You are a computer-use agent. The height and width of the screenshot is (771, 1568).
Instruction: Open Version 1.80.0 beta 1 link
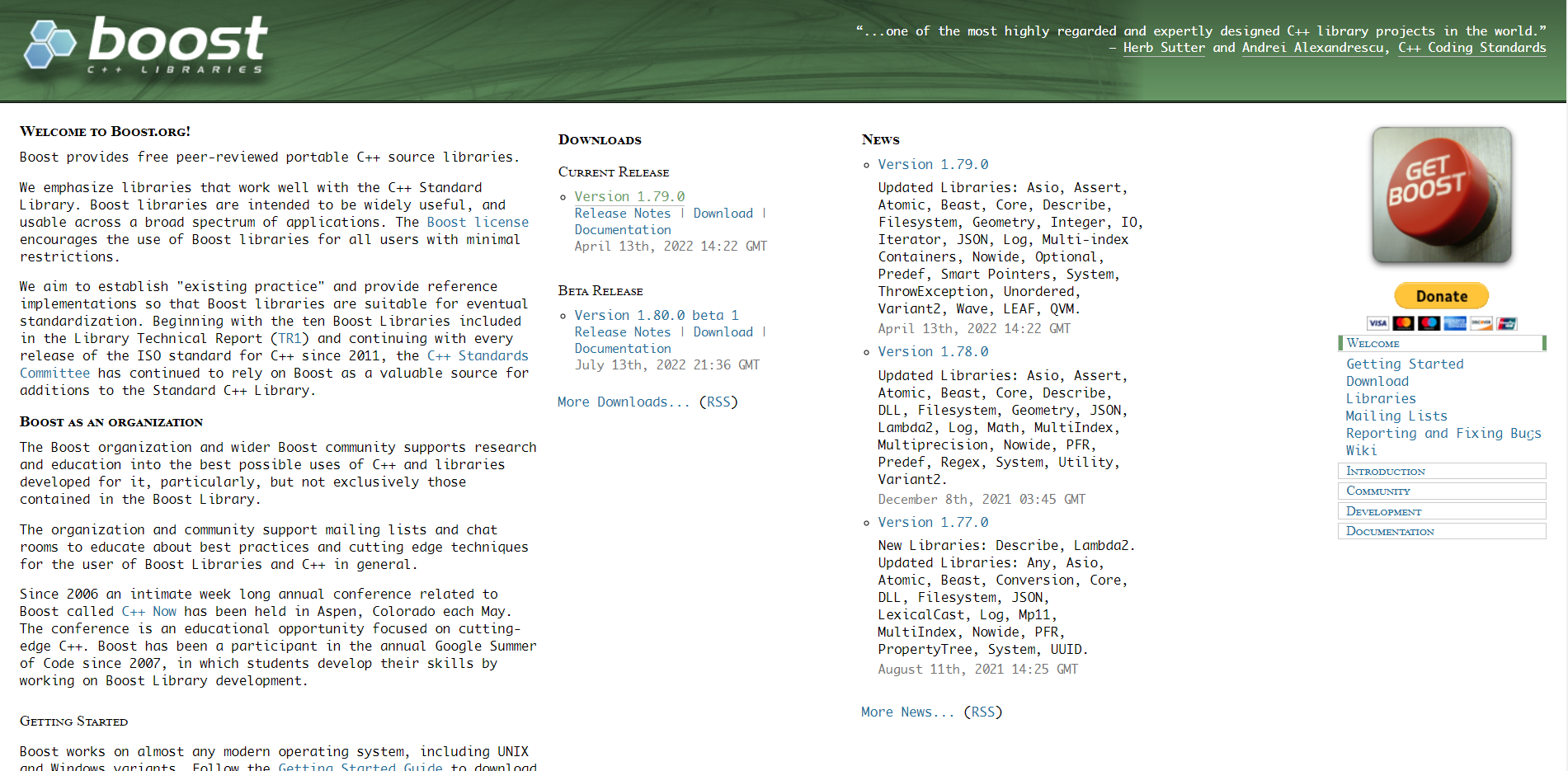657,316
